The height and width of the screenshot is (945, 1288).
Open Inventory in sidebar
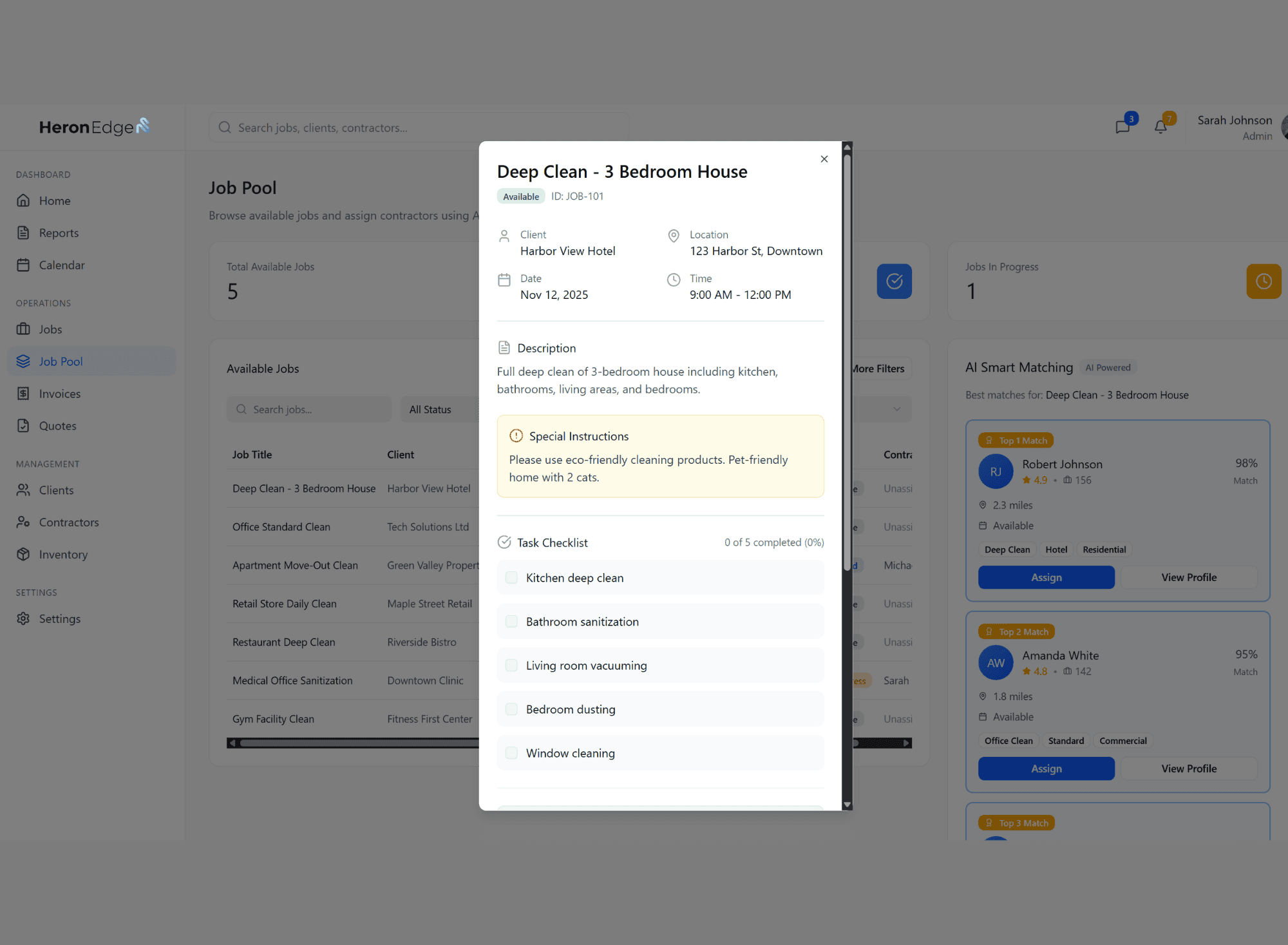coord(91,555)
